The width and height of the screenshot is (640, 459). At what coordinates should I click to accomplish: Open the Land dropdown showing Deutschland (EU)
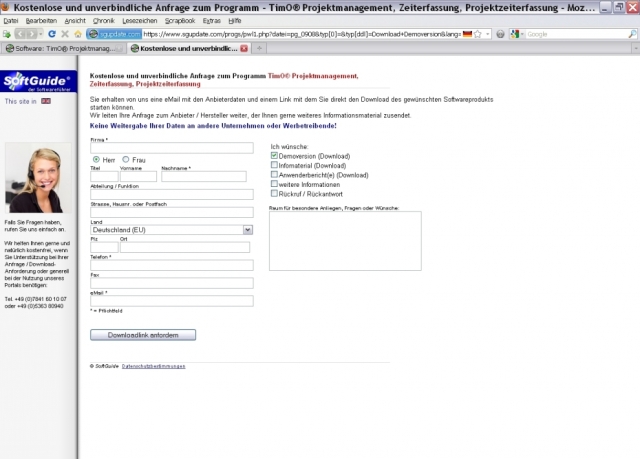172,230
